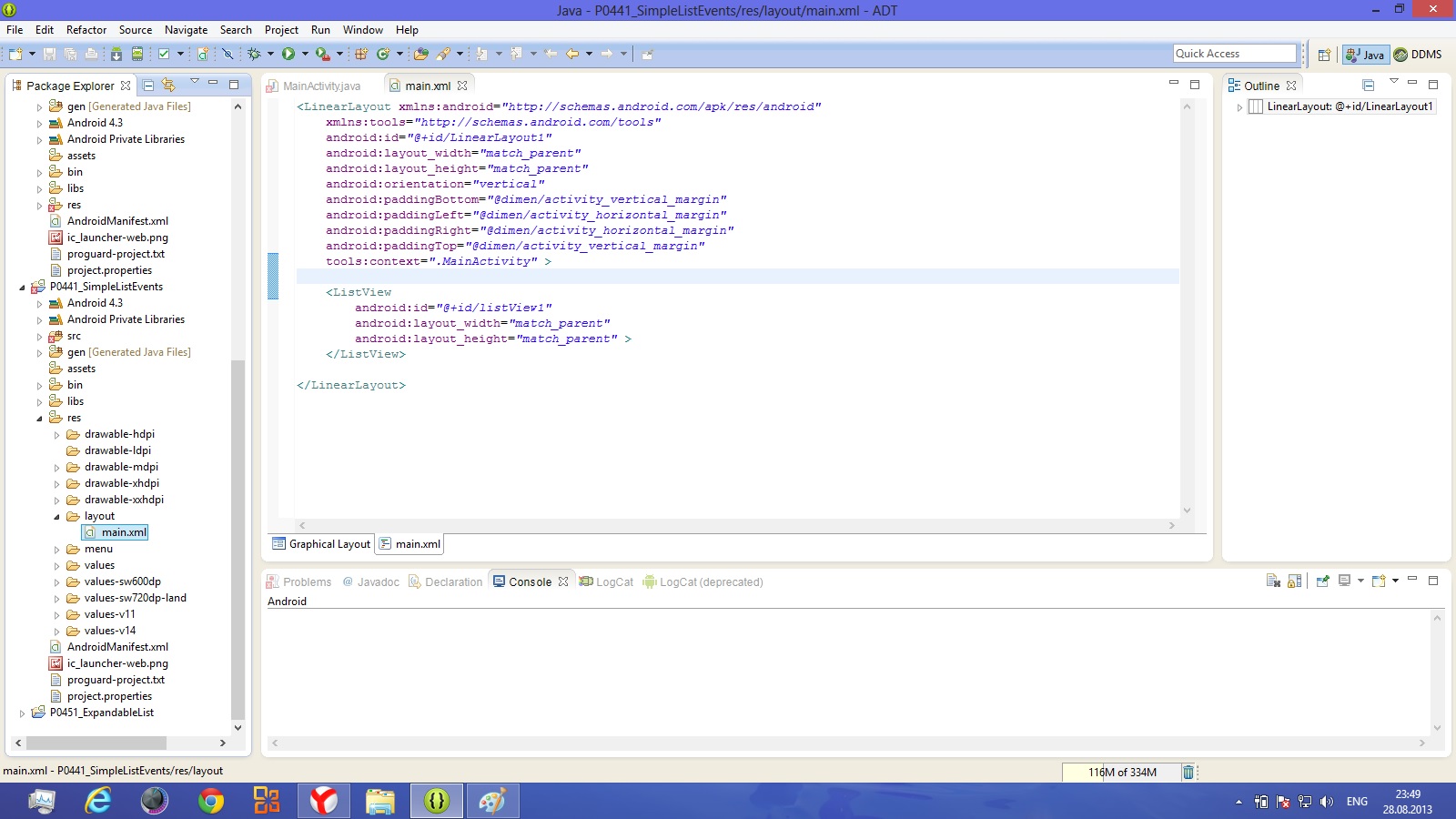Viewport: 1456px width, 819px height.
Task: Open the Android Virtual Device Manager icon
Action: click(137, 55)
